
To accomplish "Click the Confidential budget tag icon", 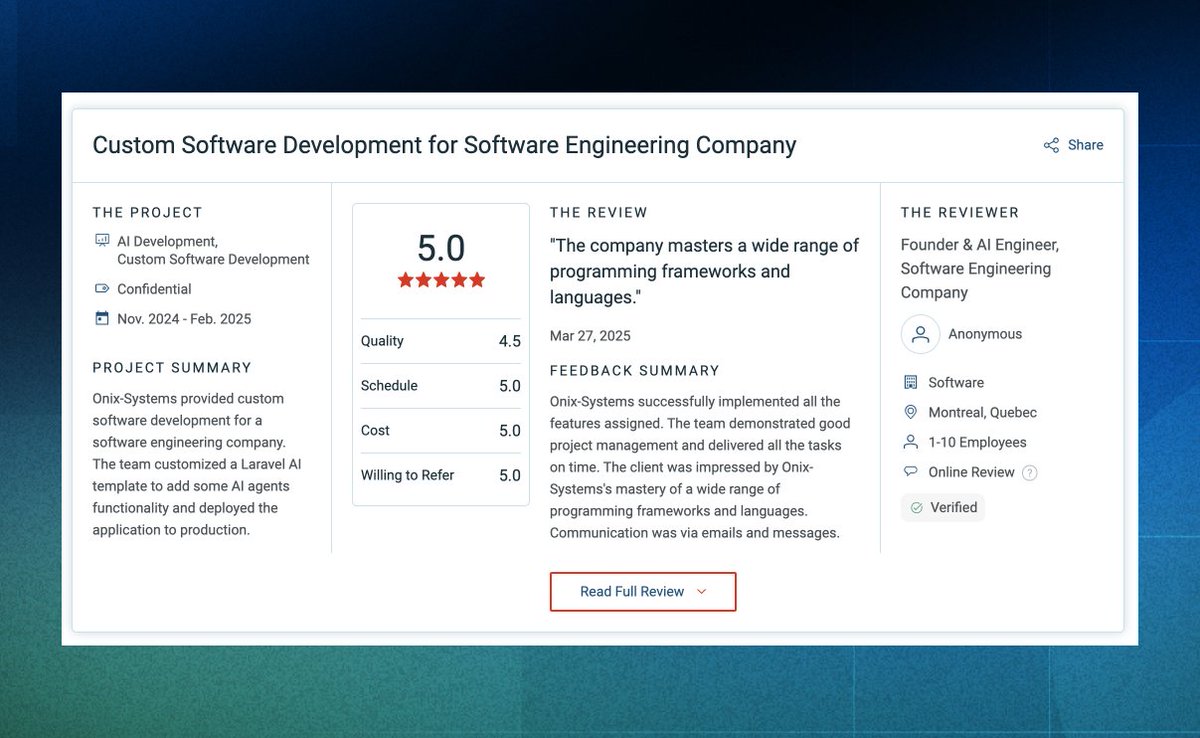I will pos(101,289).
